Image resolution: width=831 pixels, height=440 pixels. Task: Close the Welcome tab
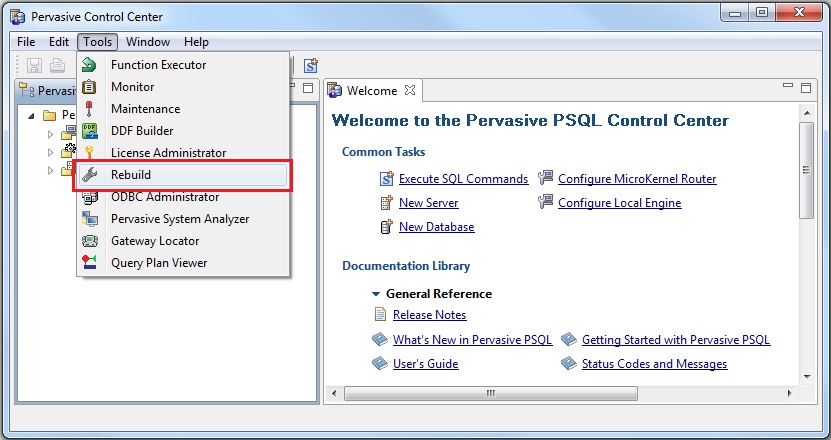tap(410, 91)
